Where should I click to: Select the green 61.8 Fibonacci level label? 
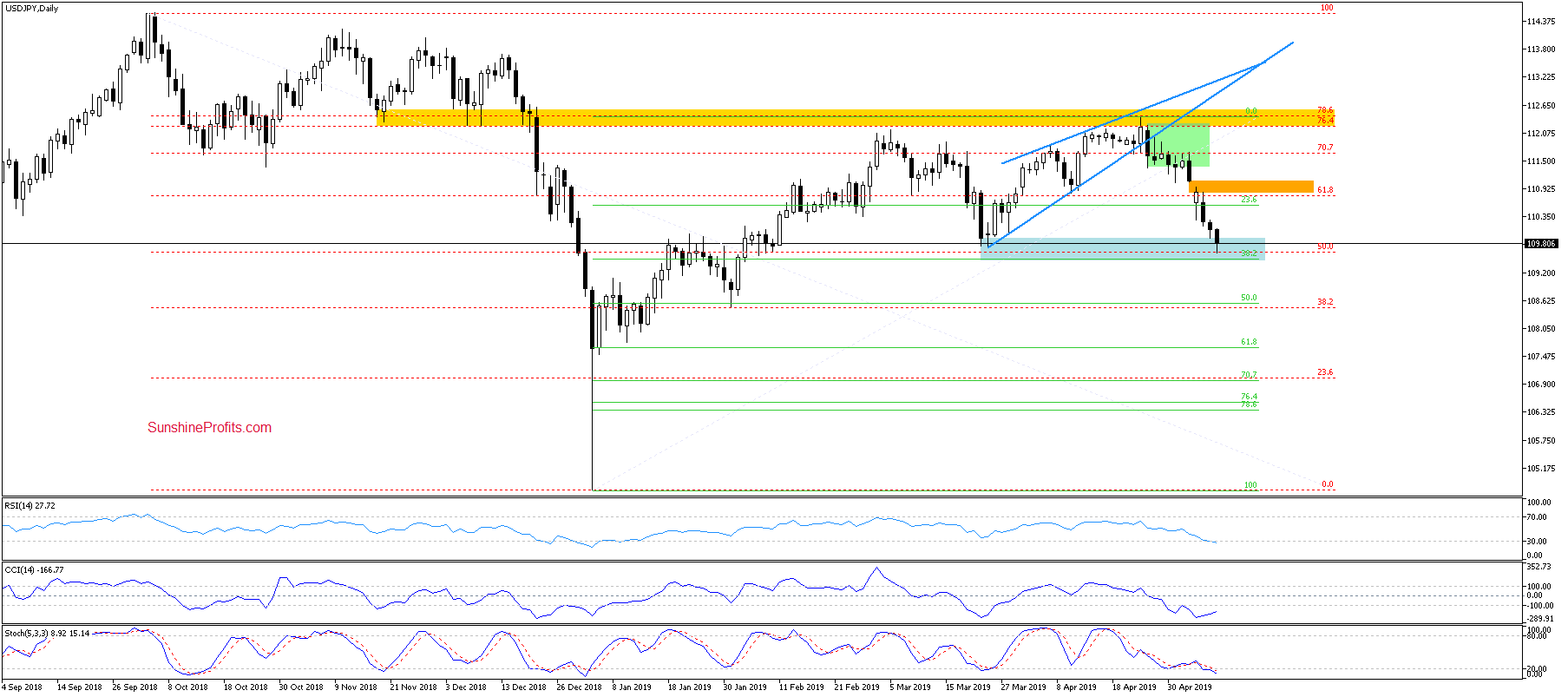1249,342
